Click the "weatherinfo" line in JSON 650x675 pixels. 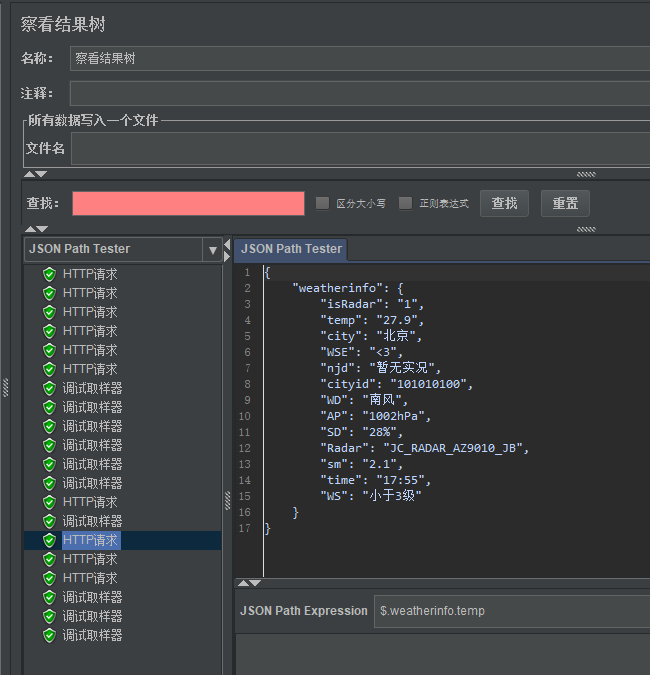click(348, 288)
